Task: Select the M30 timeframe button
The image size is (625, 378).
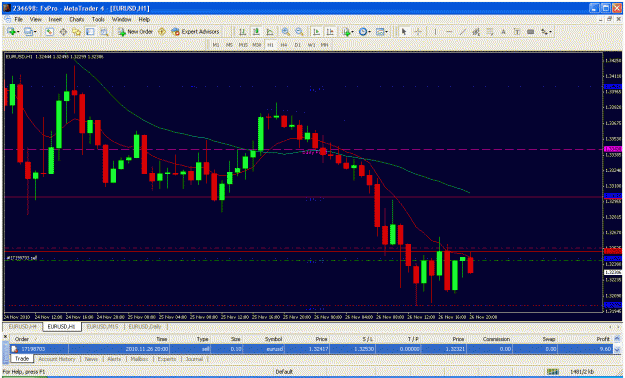Action: click(257, 45)
